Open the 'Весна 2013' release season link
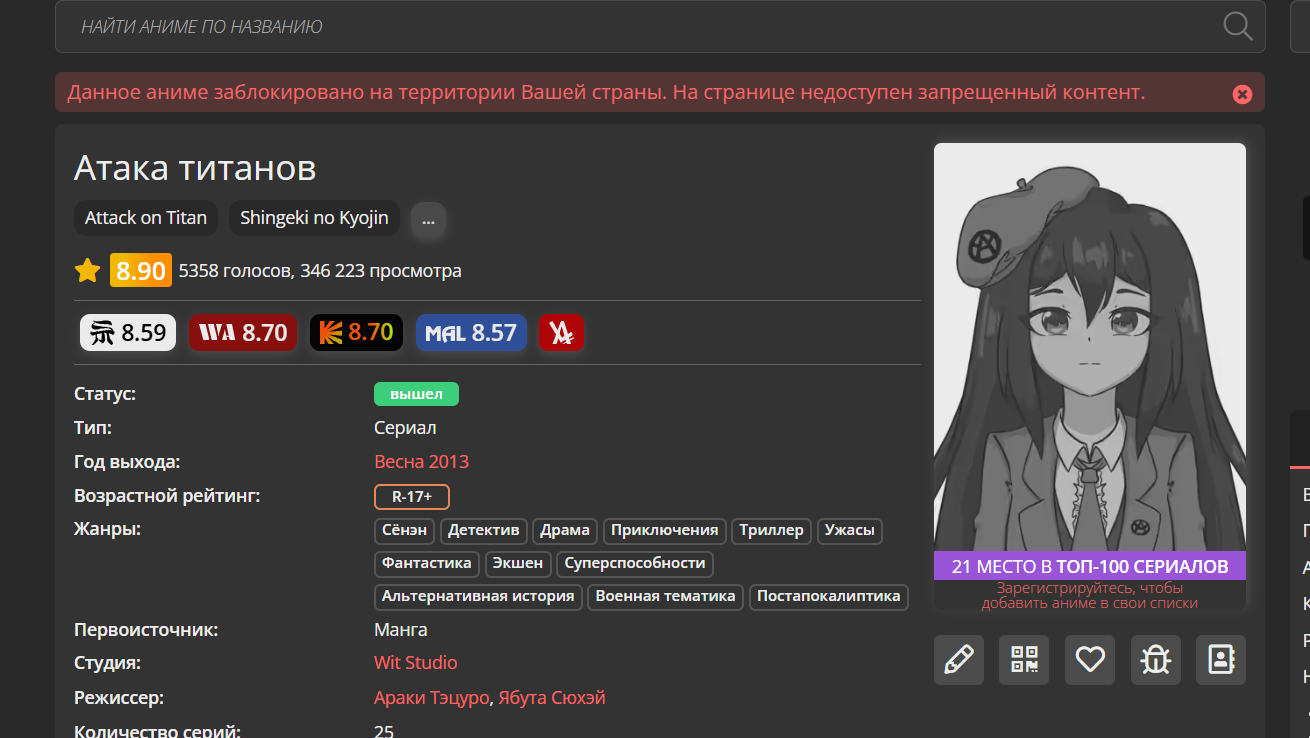The image size is (1310, 738). (x=421, y=462)
